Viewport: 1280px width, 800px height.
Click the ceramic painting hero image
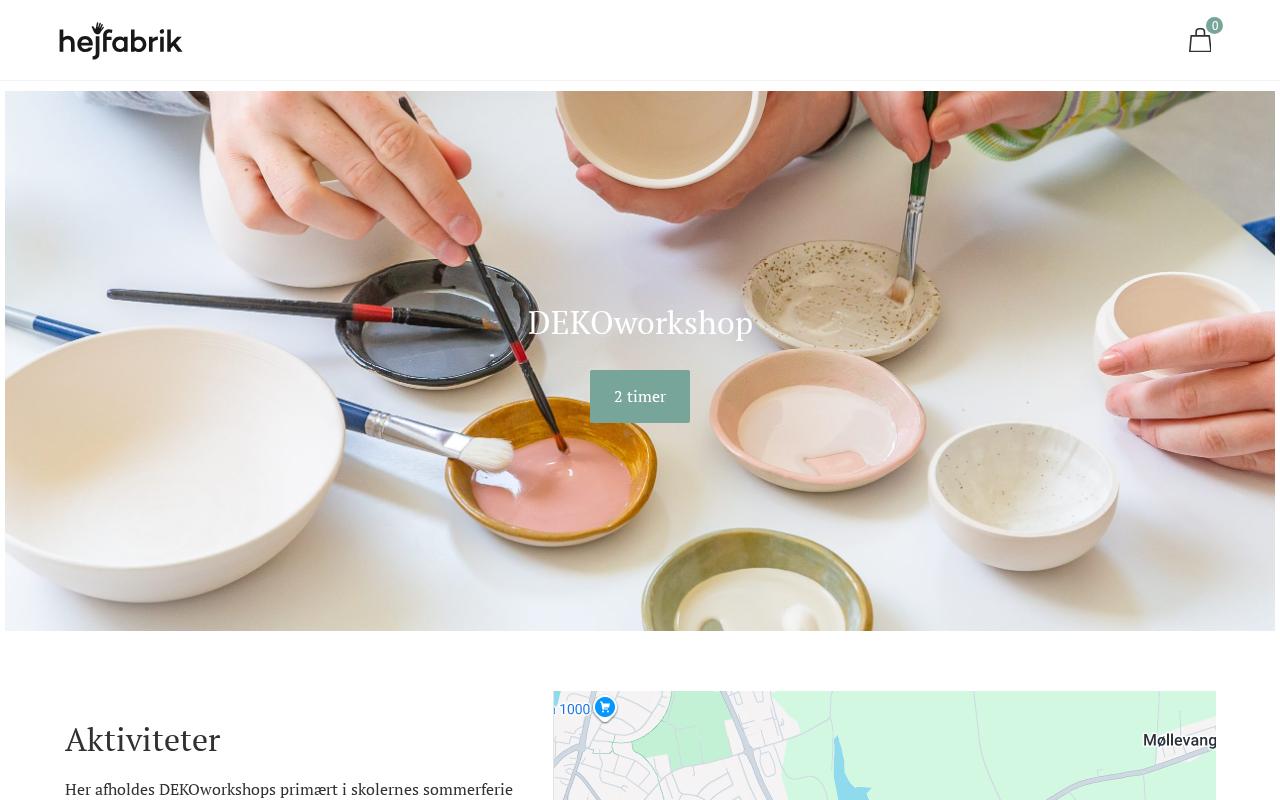pyautogui.click(x=640, y=361)
